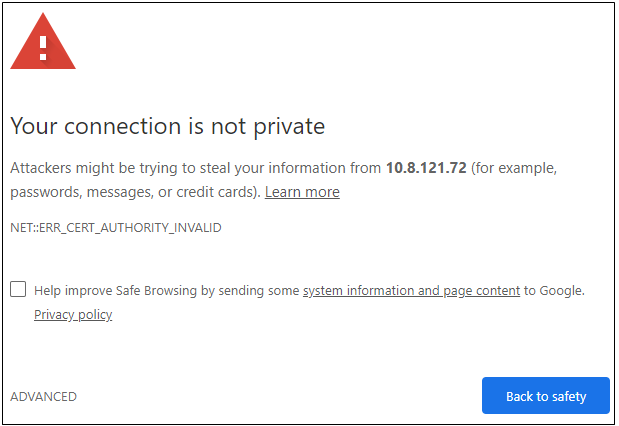
Task: Click the "by sending some" text
Action: coord(250,291)
